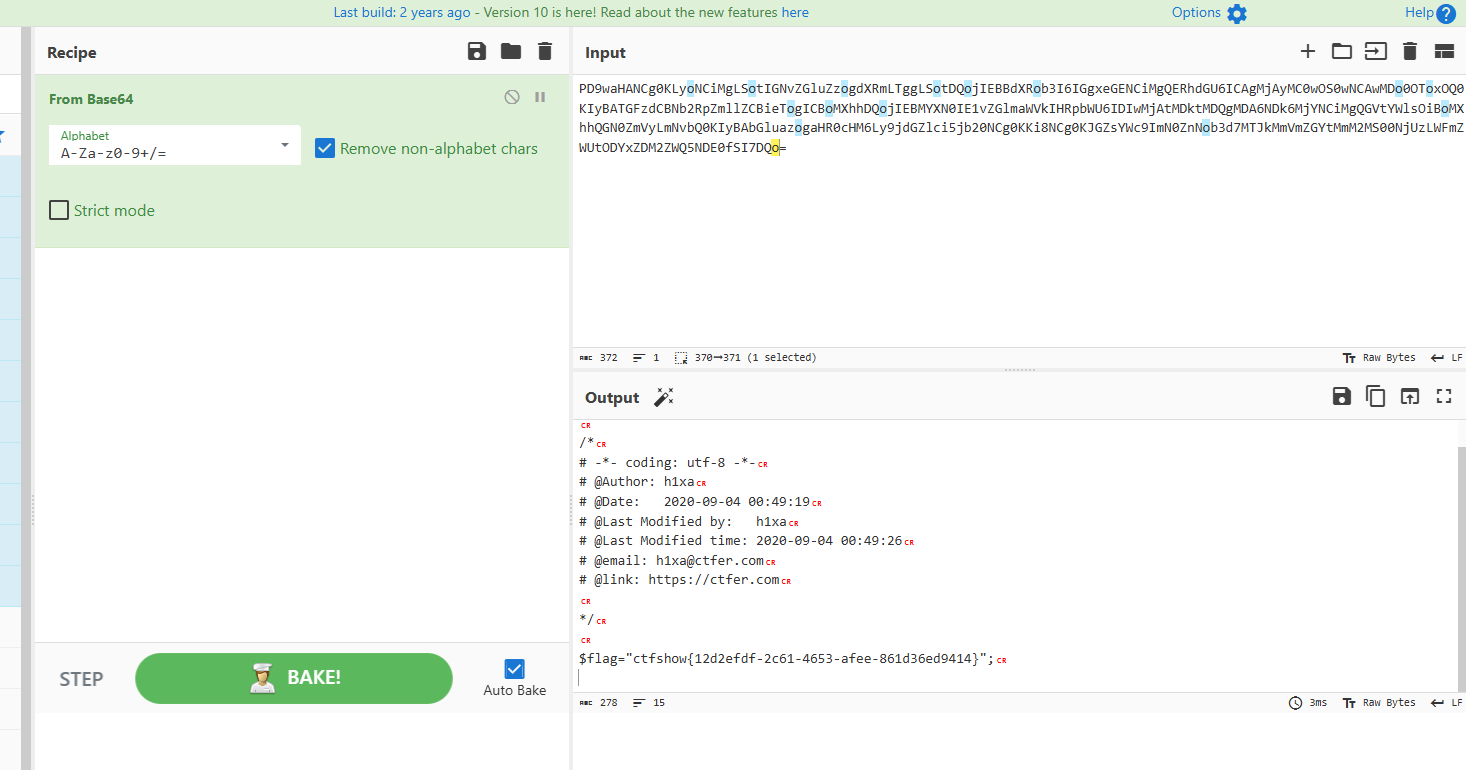The width and height of the screenshot is (1466, 770).
Task: Click the 3ms bake time indicator
Action: tap(1309, 703)
